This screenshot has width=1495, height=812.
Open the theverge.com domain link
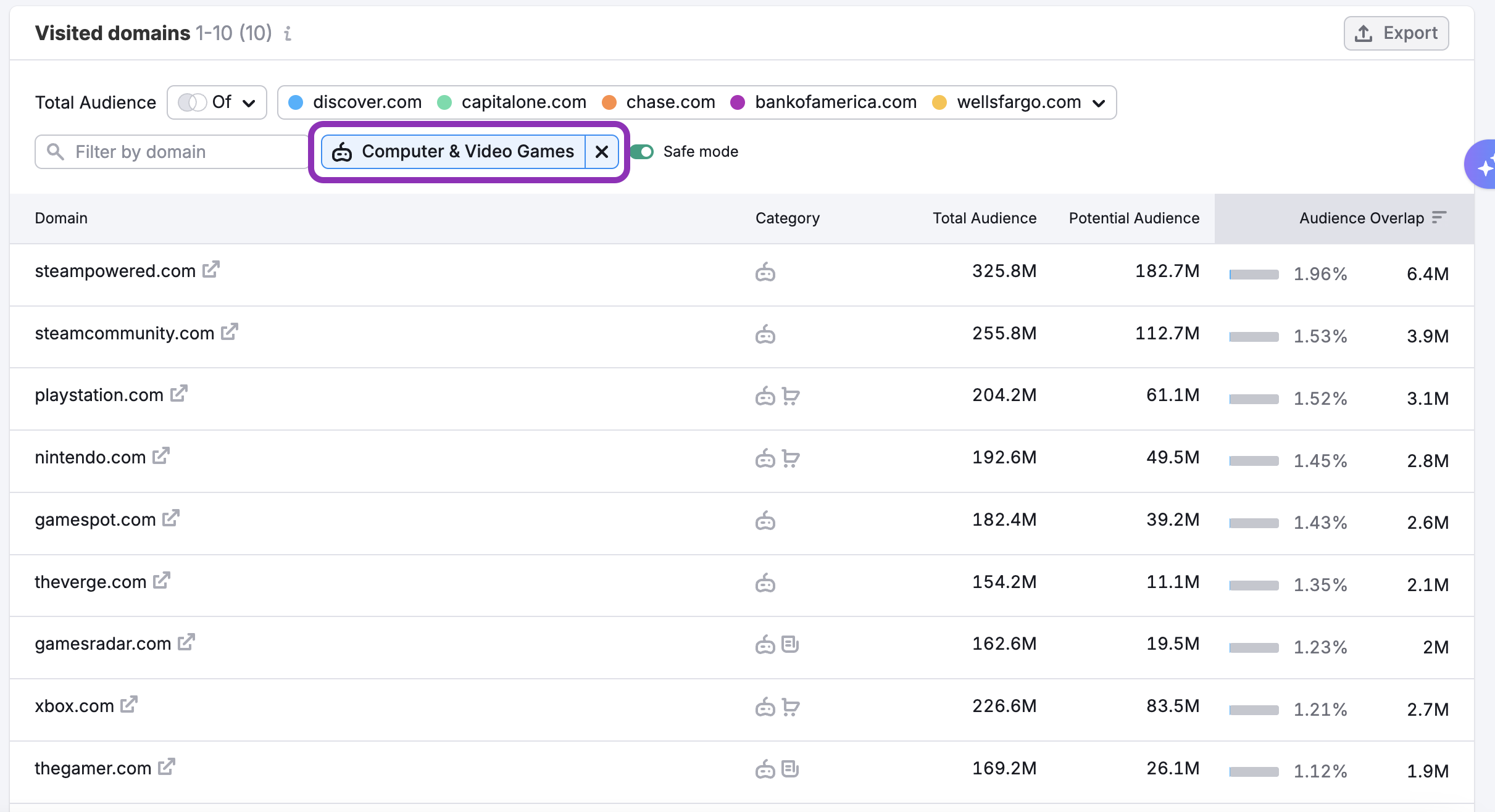pyautogui.click(x=90, y=582)
